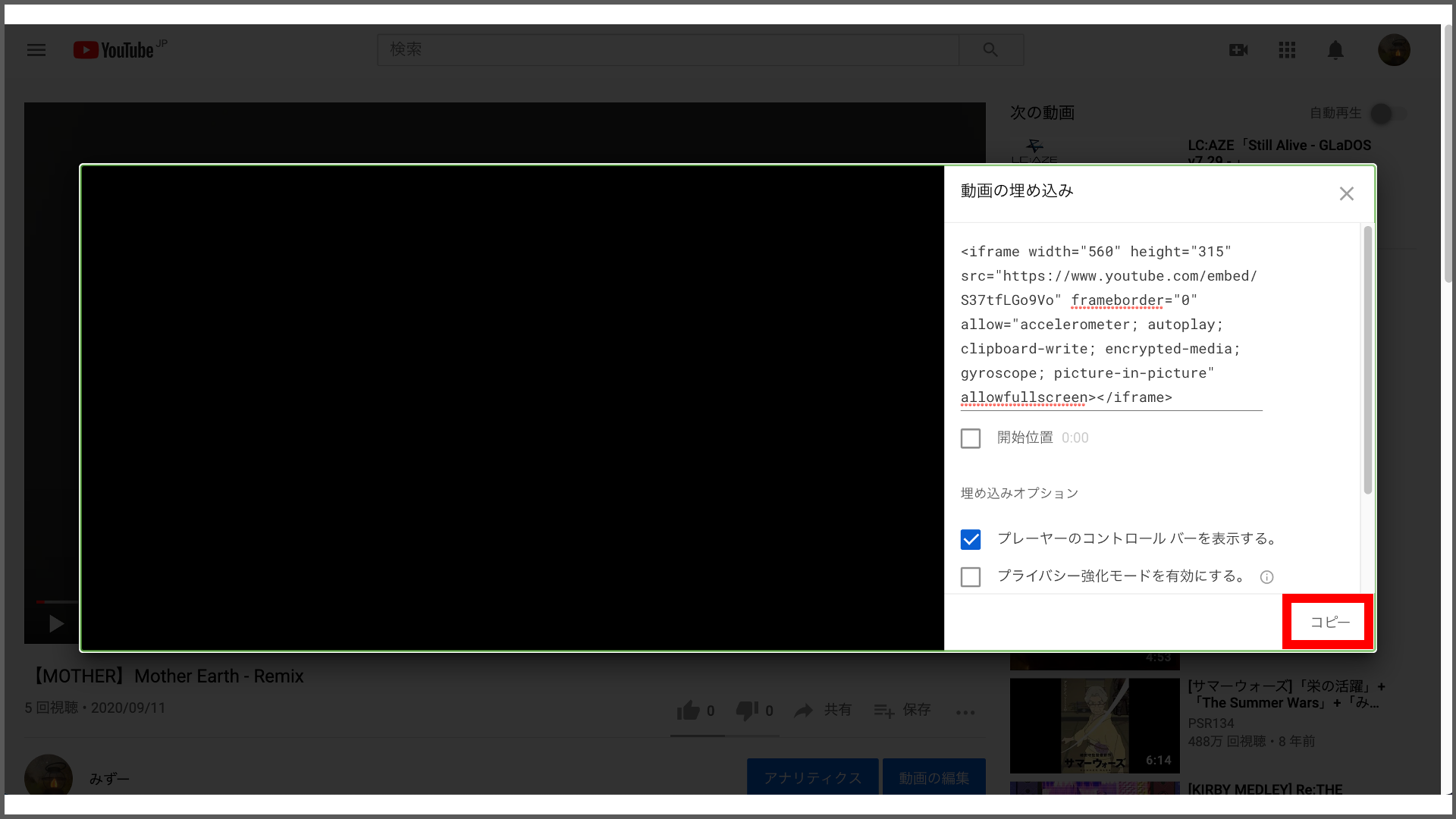Open the more actions ellipsis
Image resolution: width=1456 pixels, height=819 pixels.
965,712
